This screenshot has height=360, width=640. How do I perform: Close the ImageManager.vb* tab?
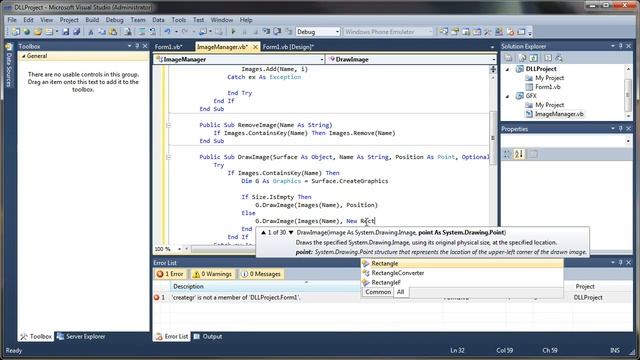255,47
